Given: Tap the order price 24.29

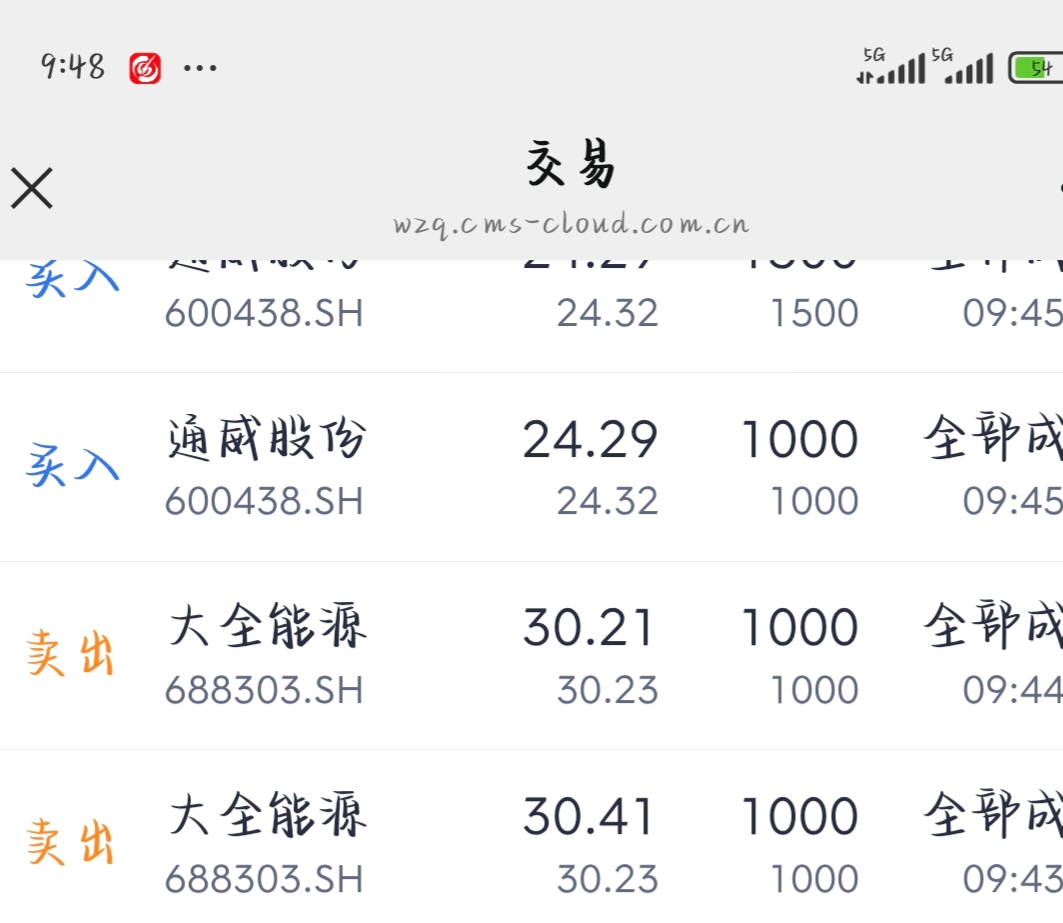Looking at the screenshot, I should (590, 439).
